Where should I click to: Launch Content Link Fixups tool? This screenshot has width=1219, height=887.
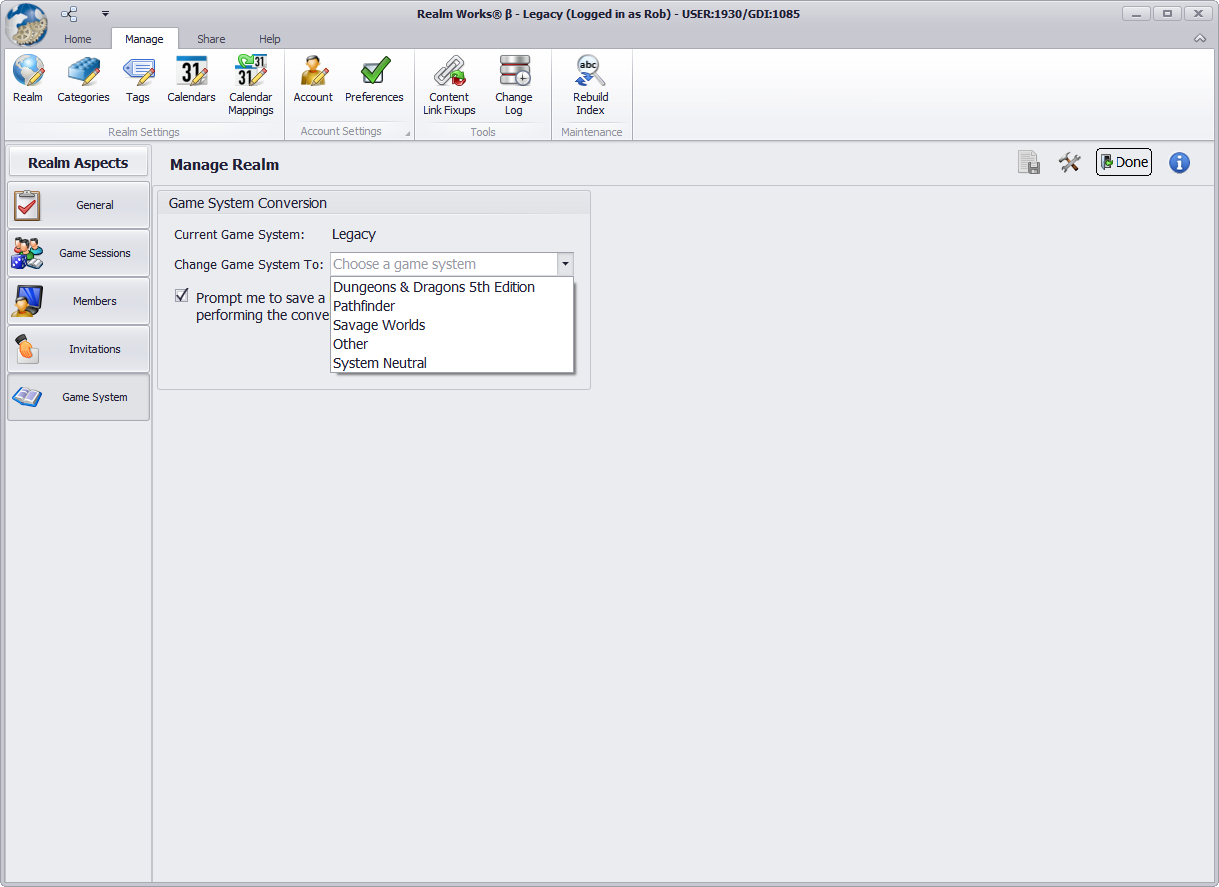click(x=449, y=86)
